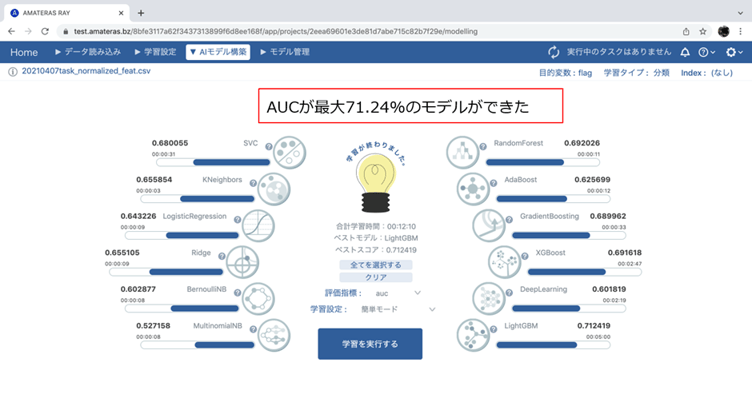Click the RandomForest score 0.692026

coord(582,143)
